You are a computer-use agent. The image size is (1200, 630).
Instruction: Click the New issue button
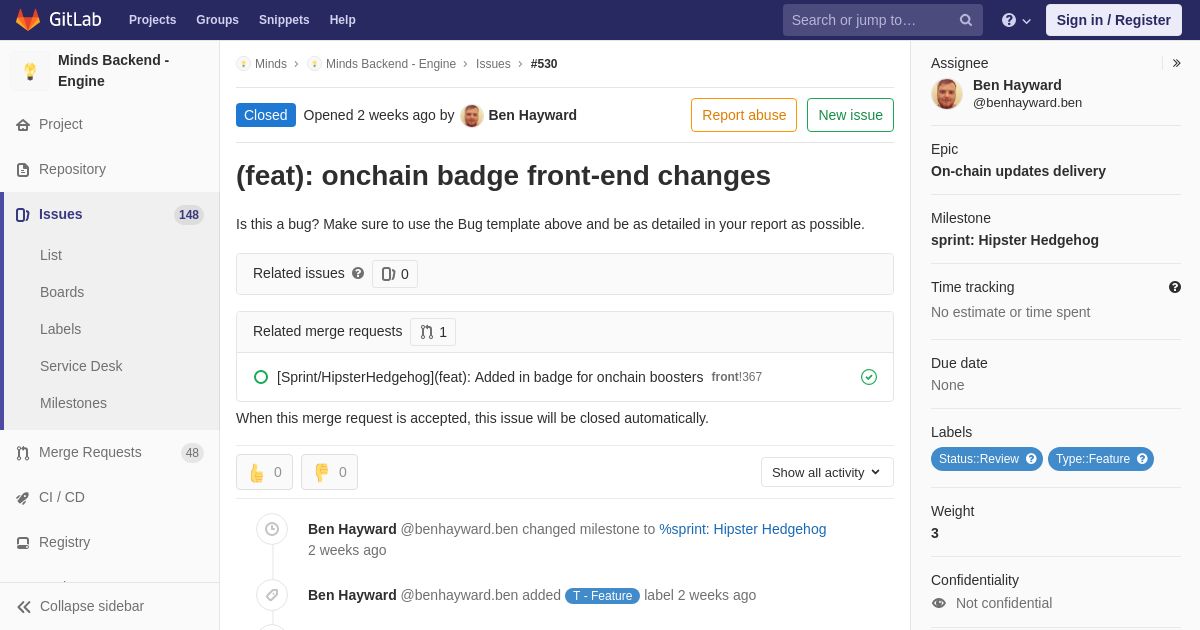(x=850, y=115)
